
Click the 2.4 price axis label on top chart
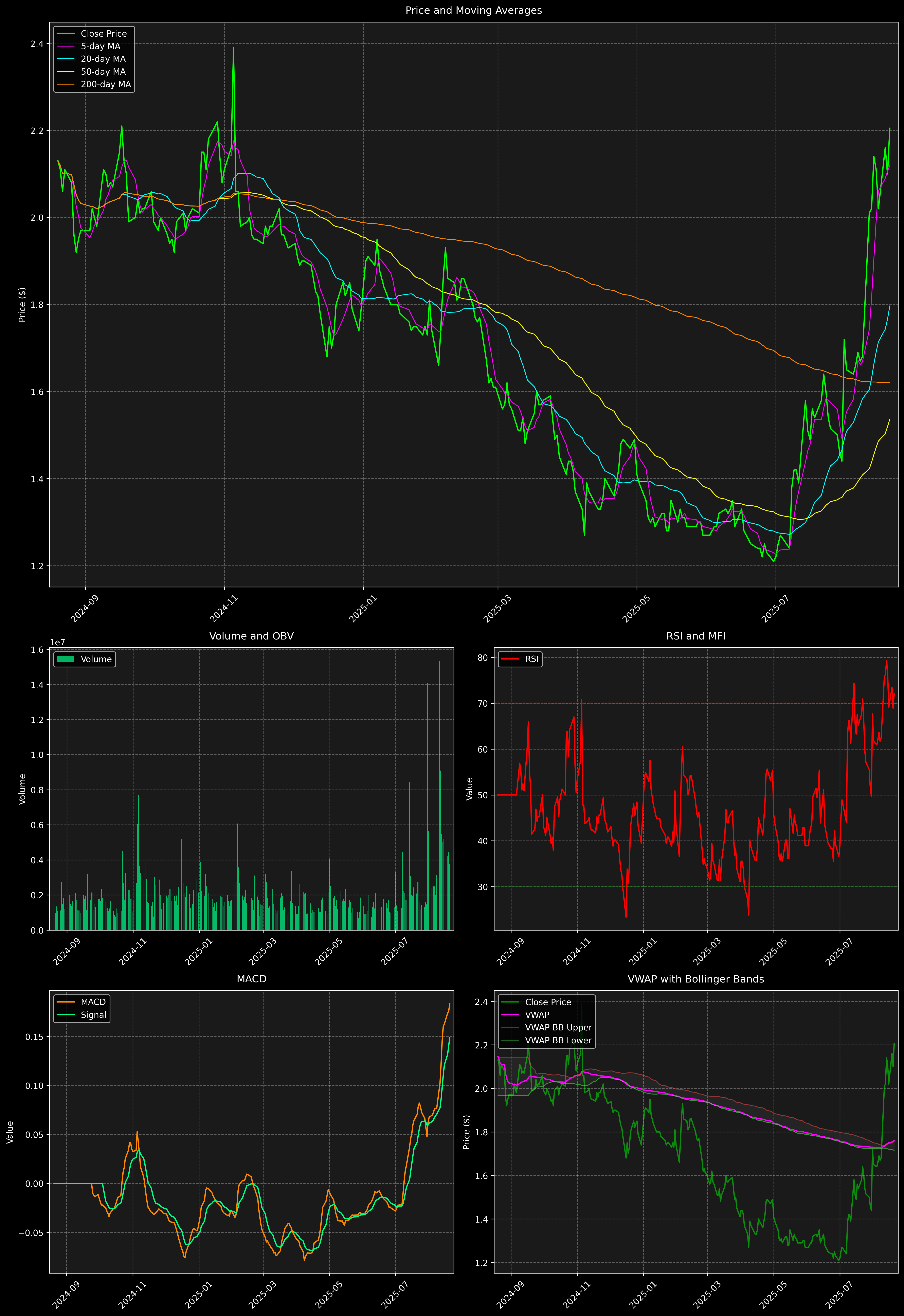[x=37, y=44]
